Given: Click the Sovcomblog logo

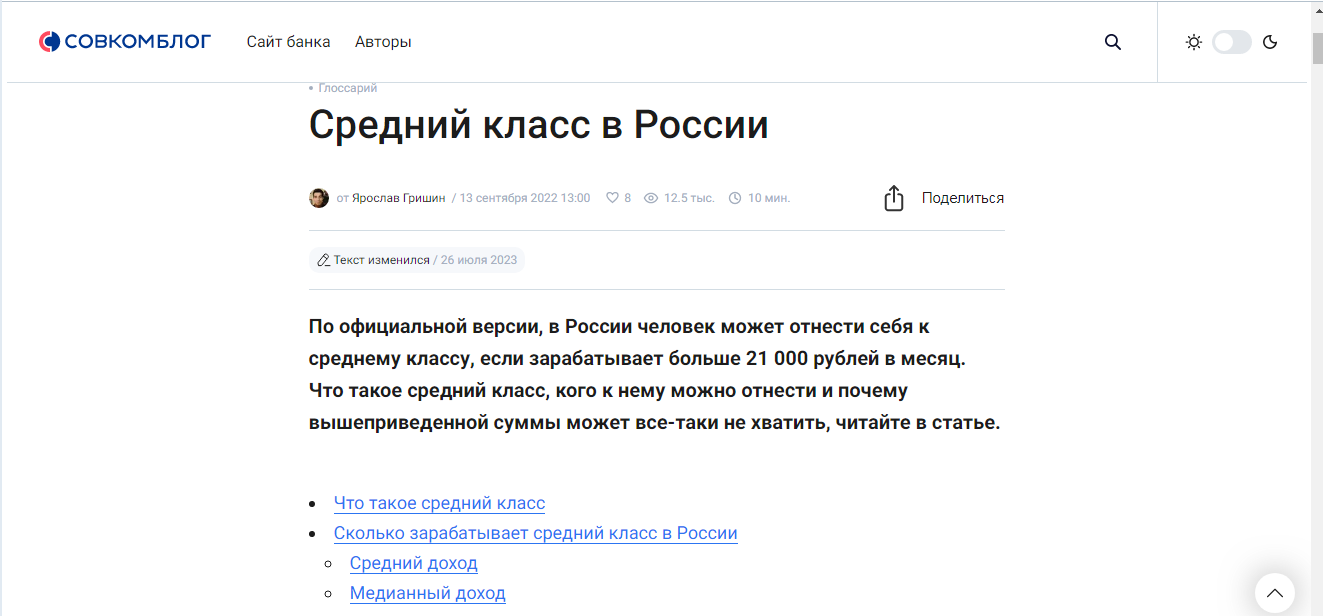Looking at the screenshot, I should (125, 42).
